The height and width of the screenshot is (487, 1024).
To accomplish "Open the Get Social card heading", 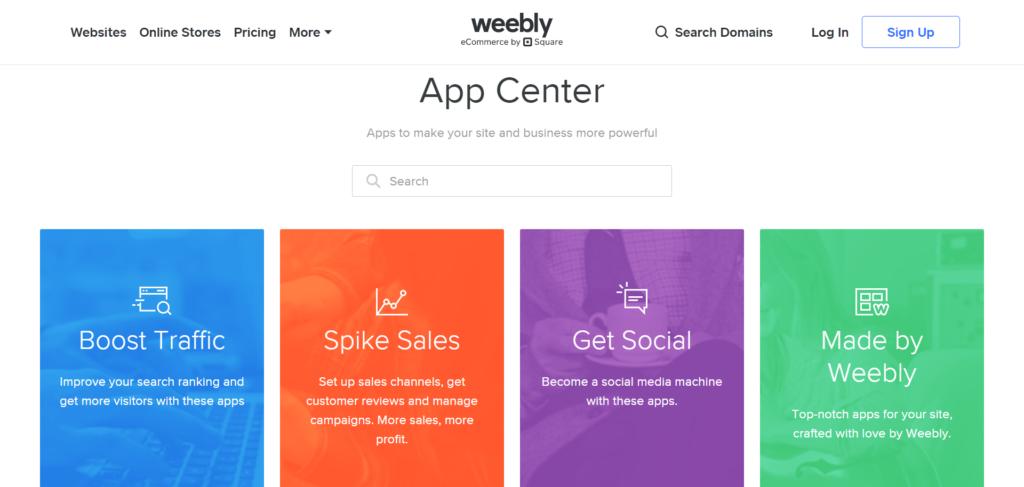I will coord(632,340).
